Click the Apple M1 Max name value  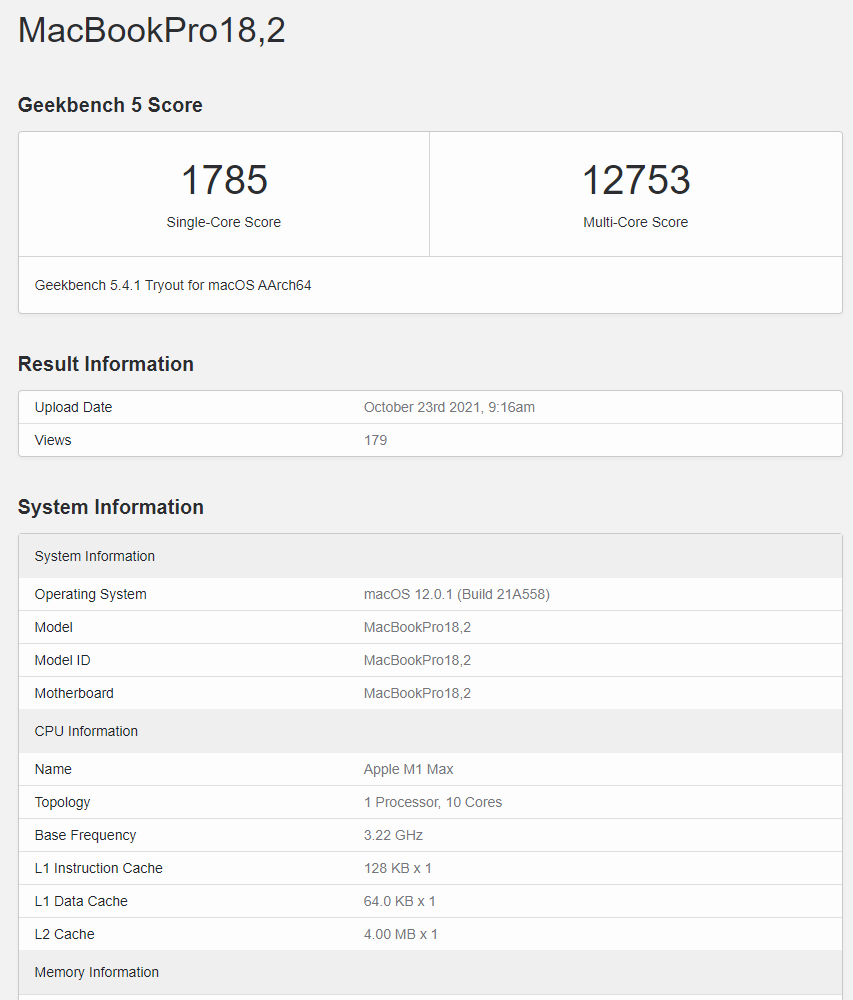(x=408, y=769)
